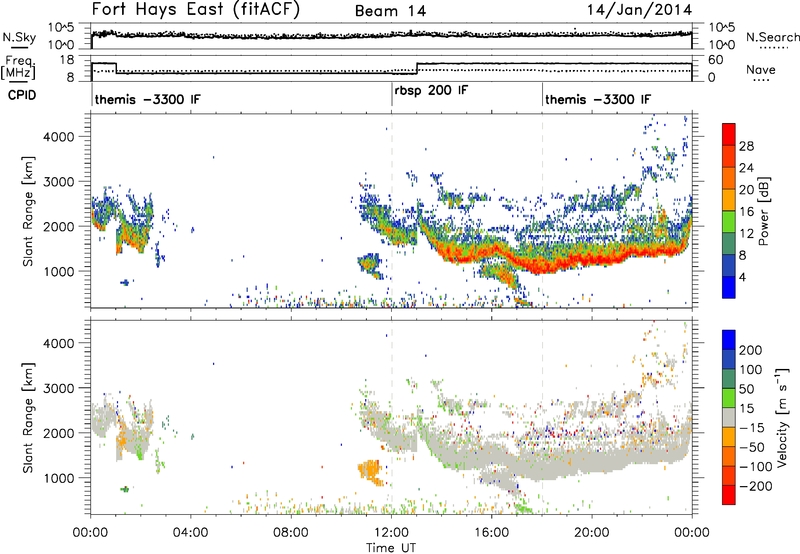Click the "themis -3300 IF" label following rbsp
The image size is (800, 554).
click(x=598, y=99)
